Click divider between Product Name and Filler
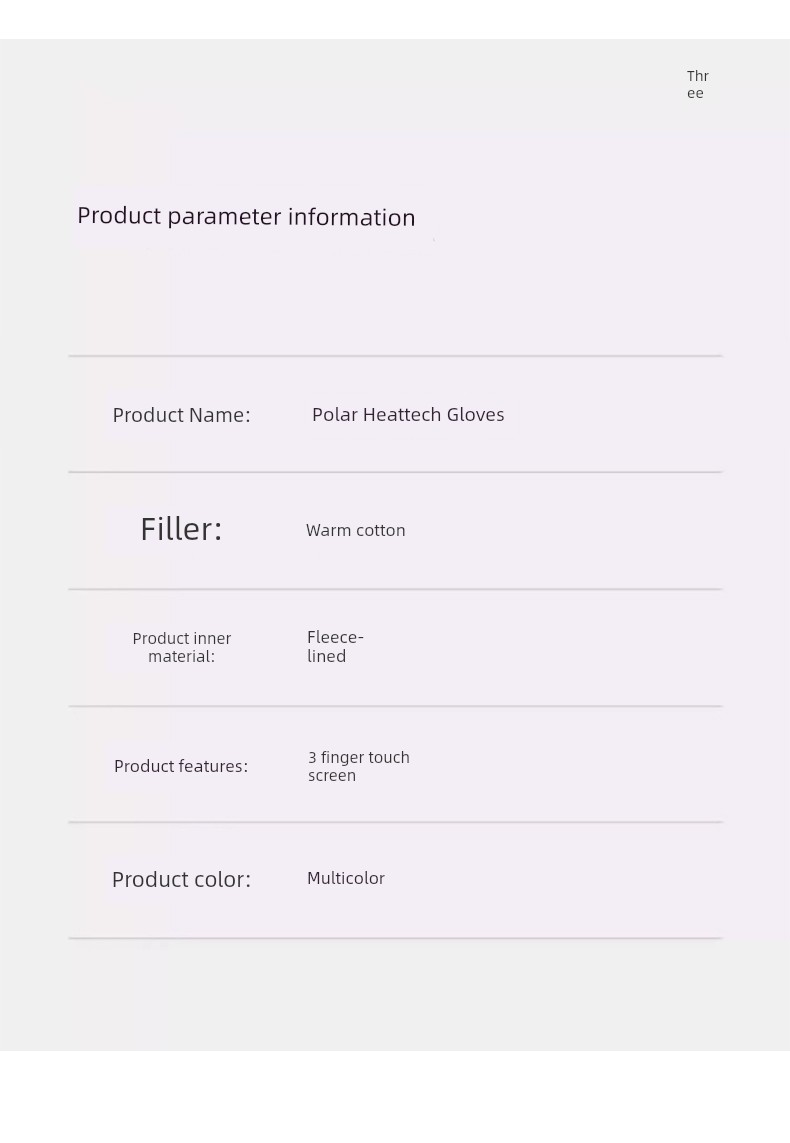The width and height of the screenshot is (790, 1143). click(395, 472)
